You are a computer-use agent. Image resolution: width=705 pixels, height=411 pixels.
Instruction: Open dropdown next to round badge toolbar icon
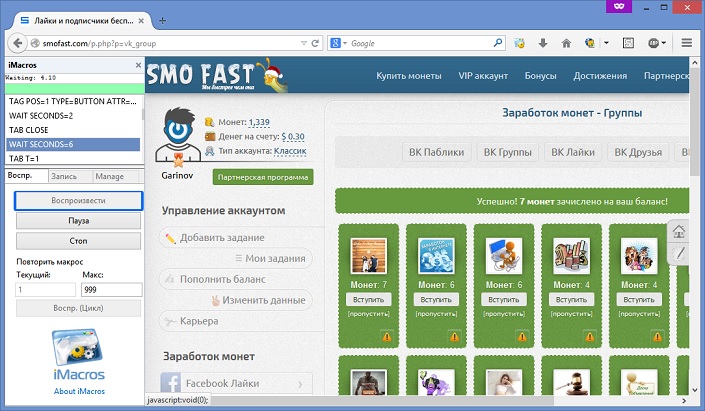(663, 43)
